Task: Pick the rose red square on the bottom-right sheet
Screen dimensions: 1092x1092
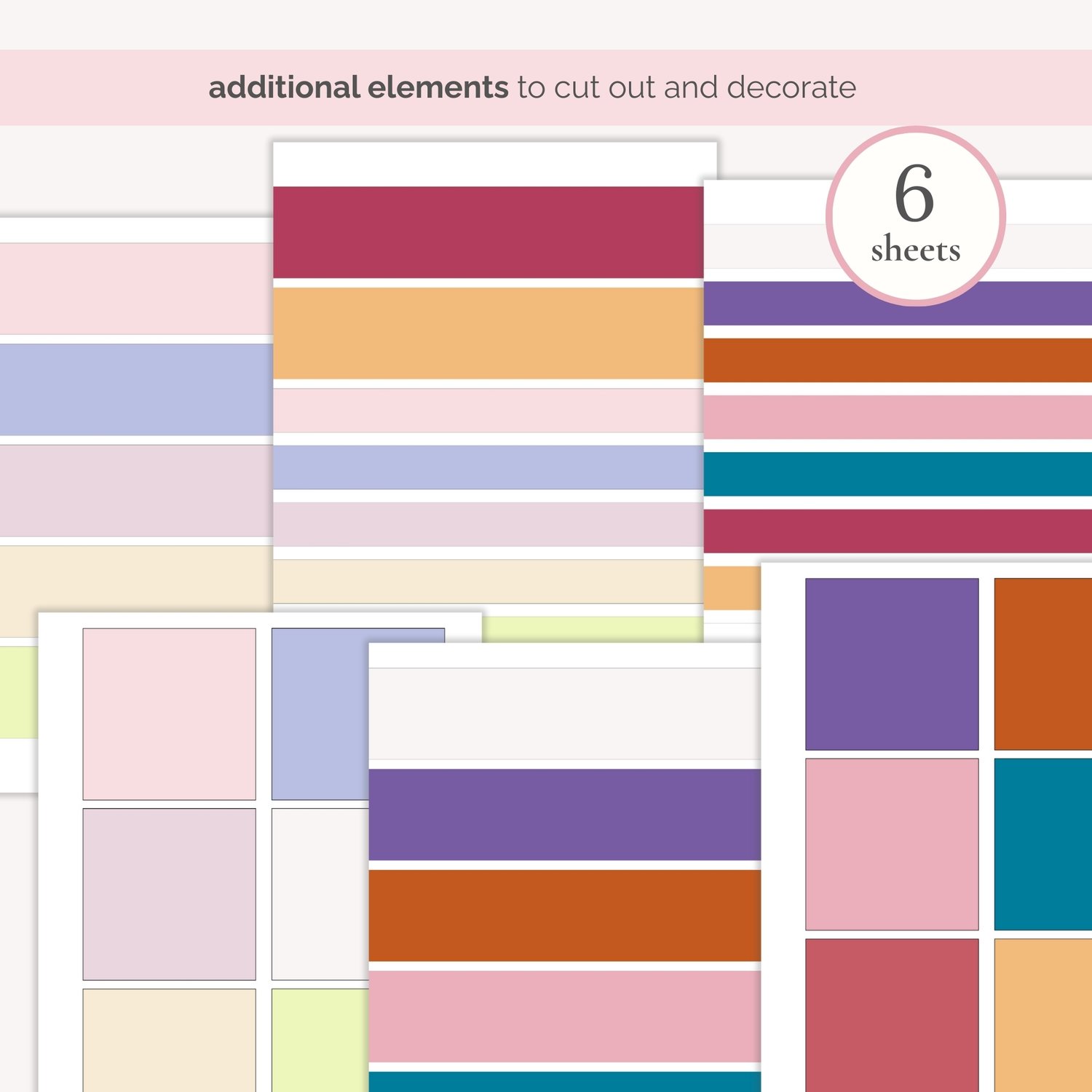Action: tap(892, 1016)
